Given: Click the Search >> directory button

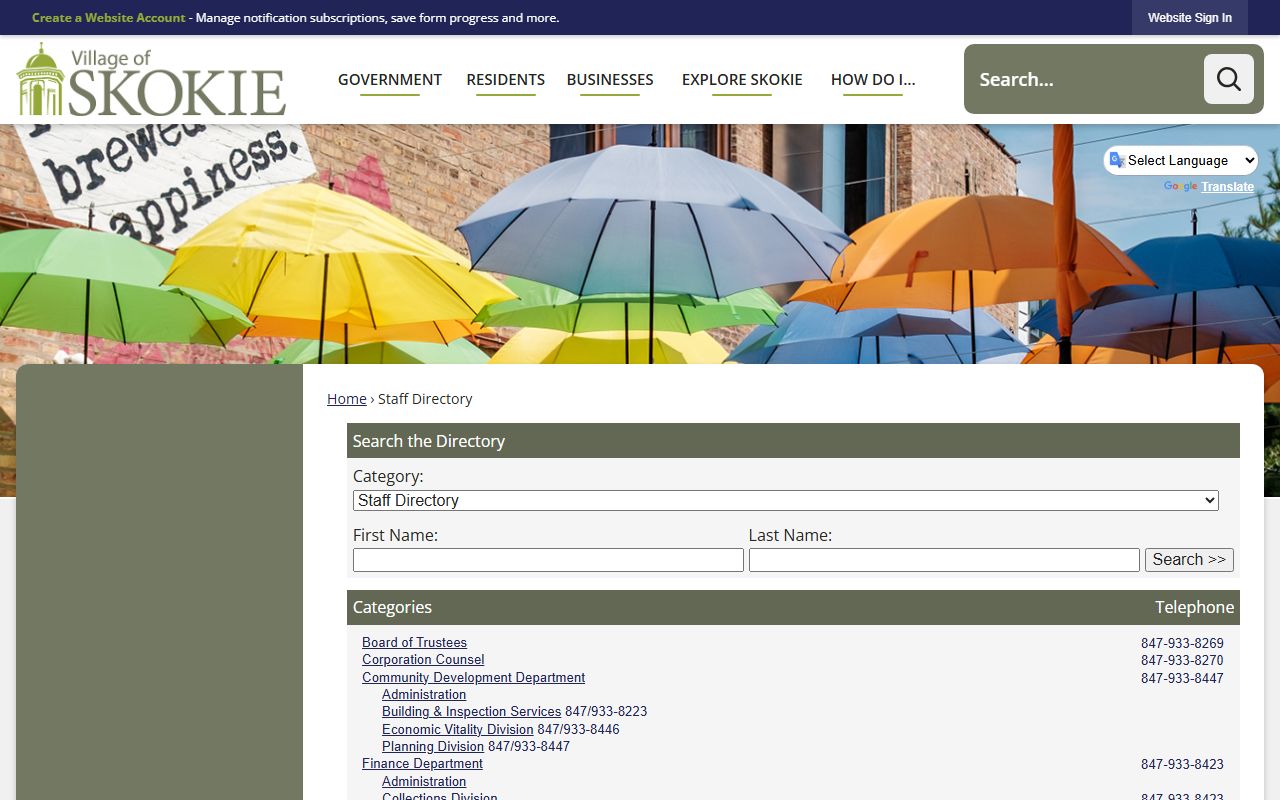Looking at the screenshot, I should [1189, 560].
